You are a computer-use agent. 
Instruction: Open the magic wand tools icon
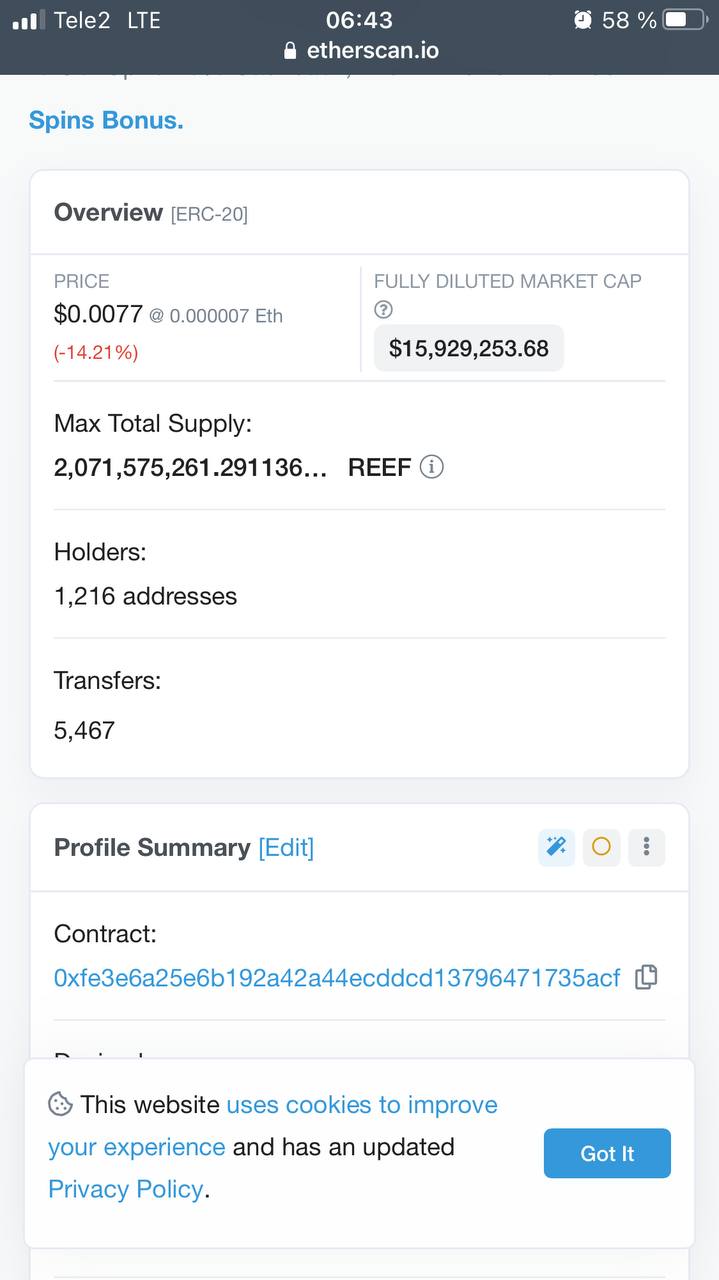pyautogui.click(x=556, y=847)
